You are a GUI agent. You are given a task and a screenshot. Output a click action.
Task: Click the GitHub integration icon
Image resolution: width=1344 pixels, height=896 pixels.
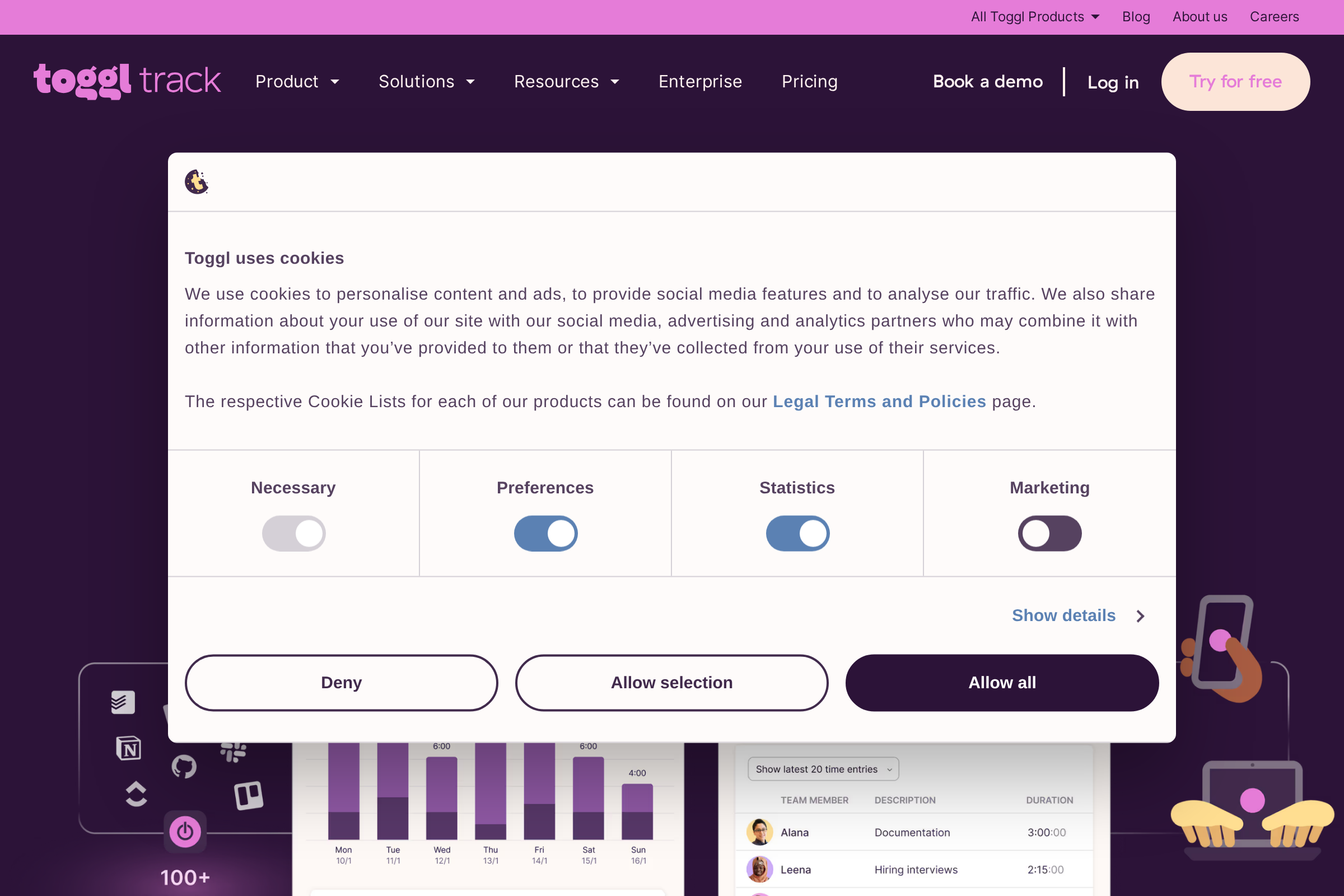coord(184,766)
